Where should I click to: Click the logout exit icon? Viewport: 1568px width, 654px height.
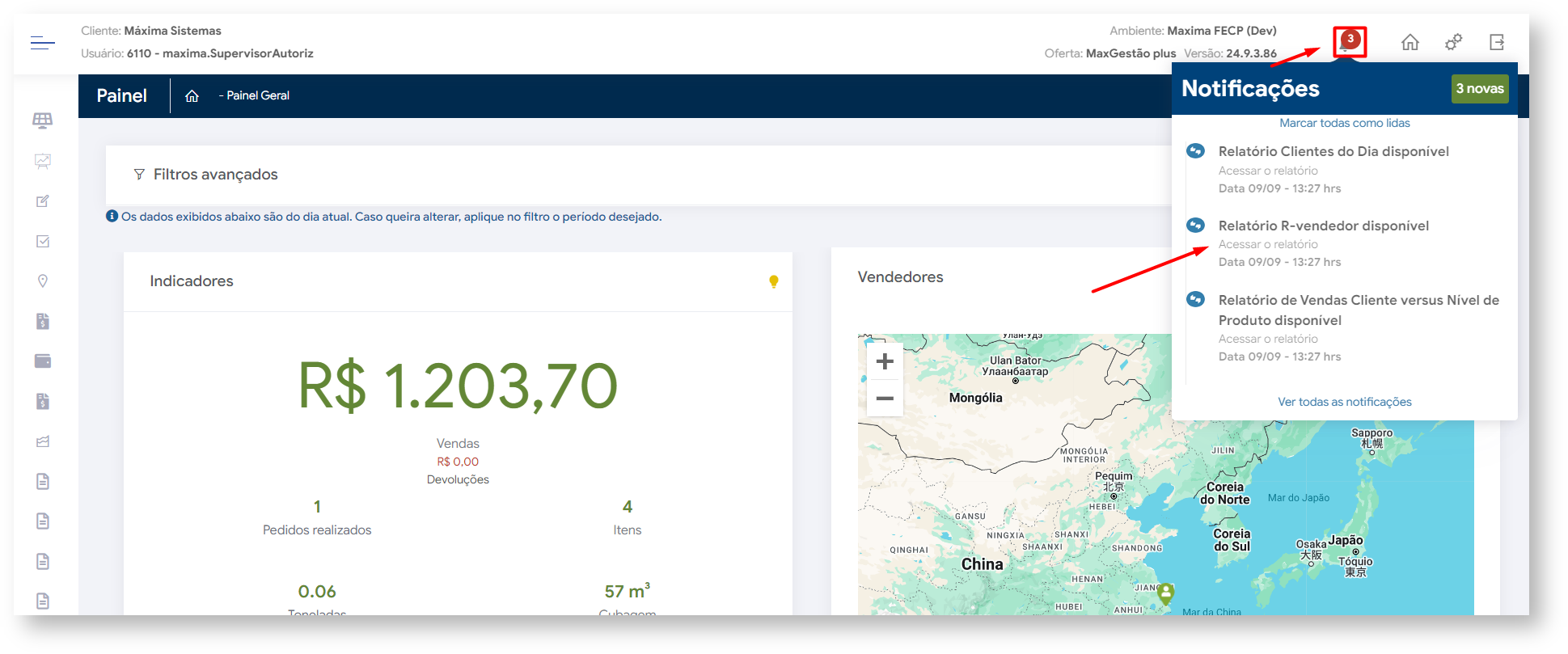pos(1496,42)
